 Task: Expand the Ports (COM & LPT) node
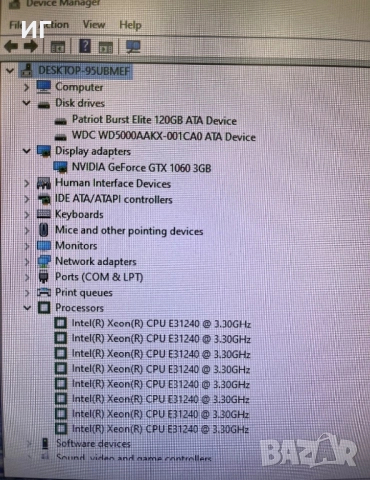pos(27,277)
